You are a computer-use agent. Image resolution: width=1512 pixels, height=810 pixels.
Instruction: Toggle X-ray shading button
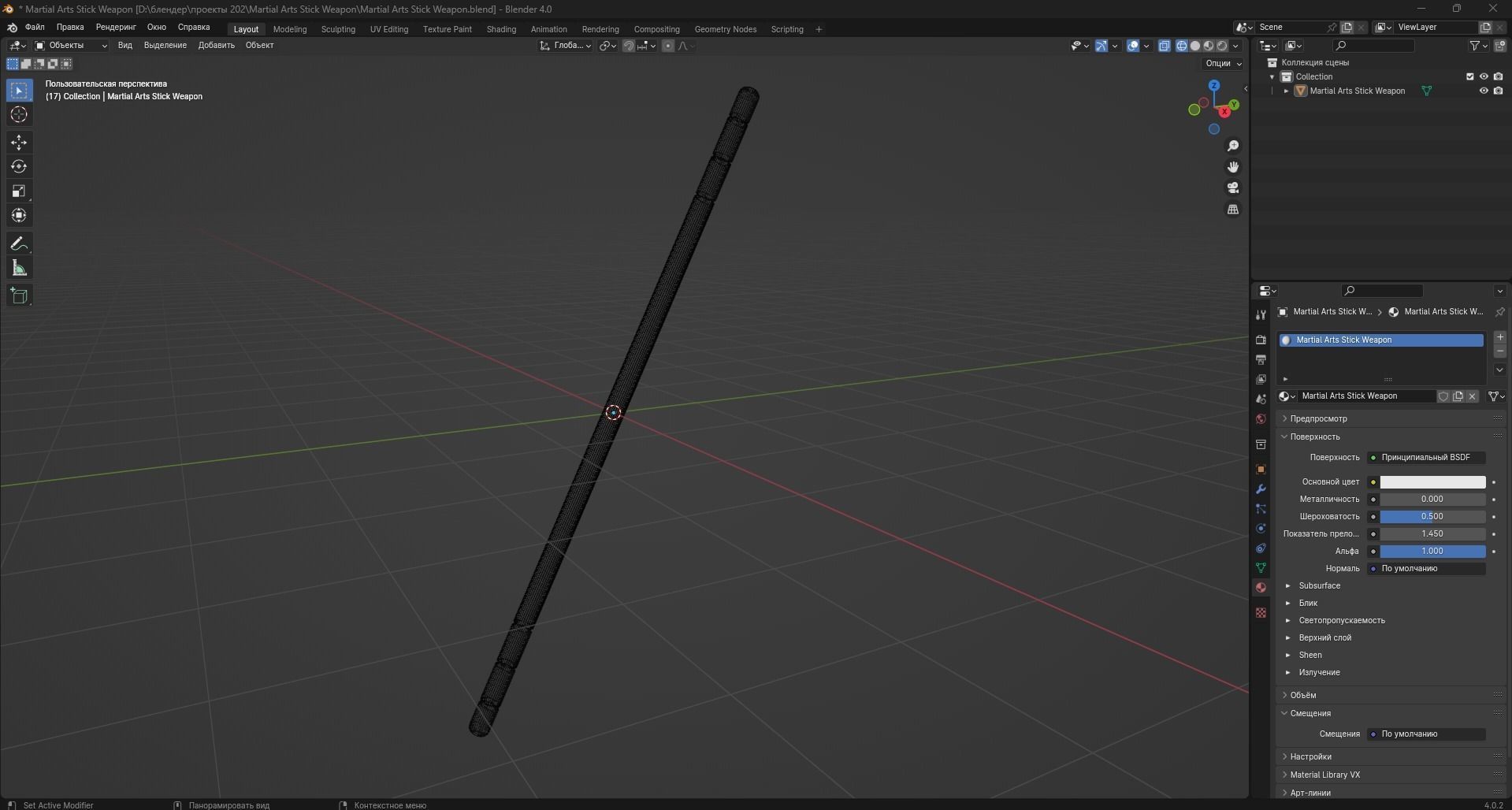click(1165, 46)
